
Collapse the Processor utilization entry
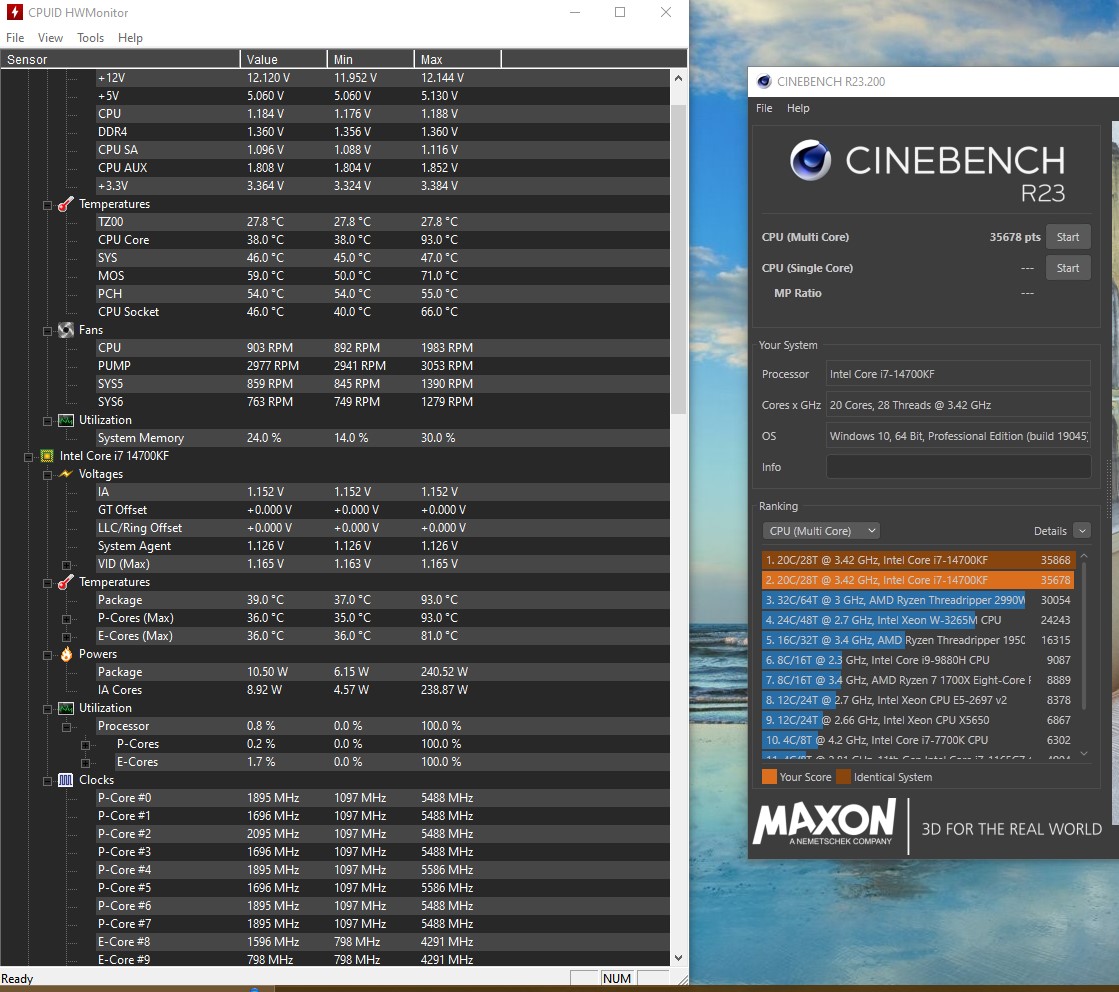pyautogui.click(x=66, y=727)
